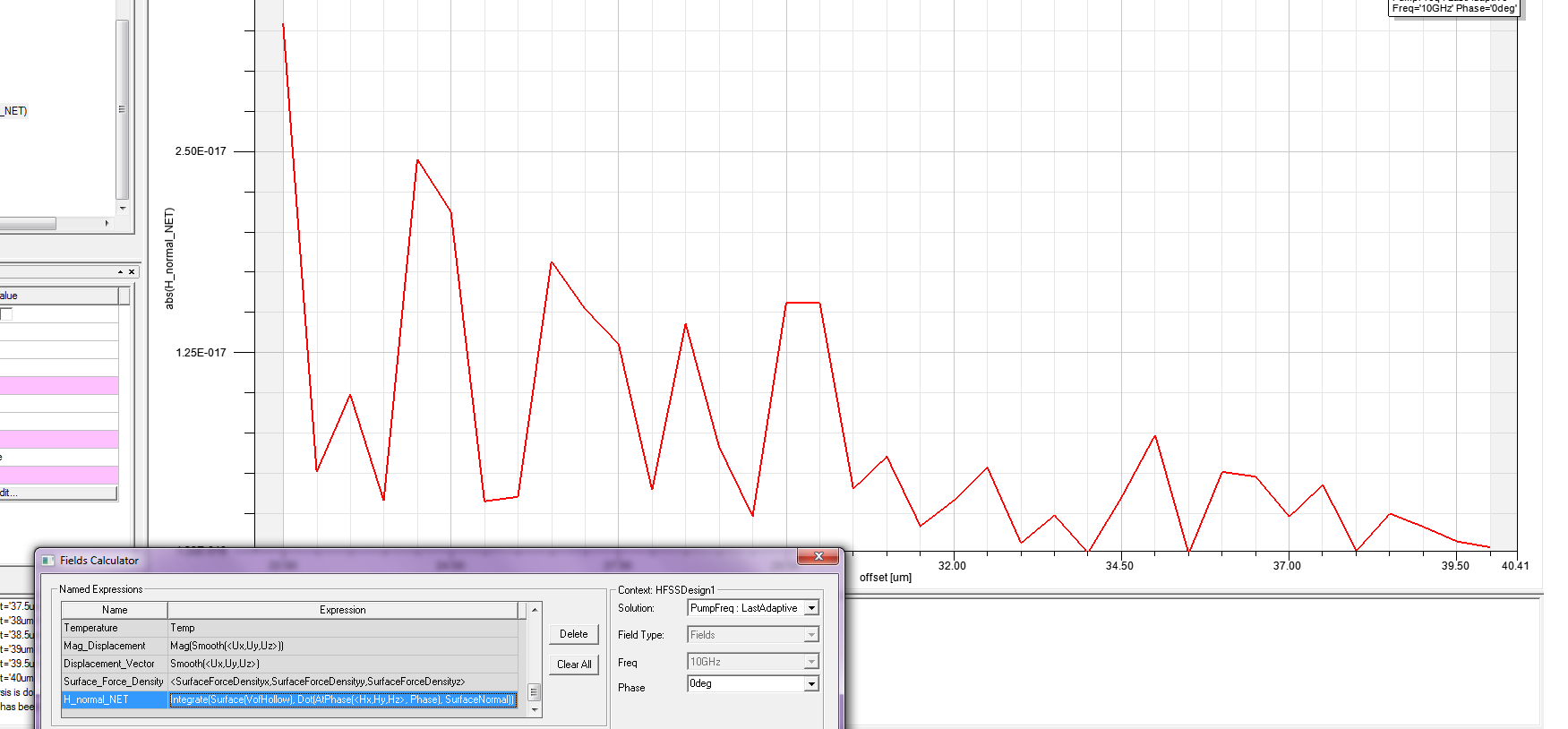This screenshot has height=729, width=1568.
Task: Close the left properties panel
Action: point(132,271)
